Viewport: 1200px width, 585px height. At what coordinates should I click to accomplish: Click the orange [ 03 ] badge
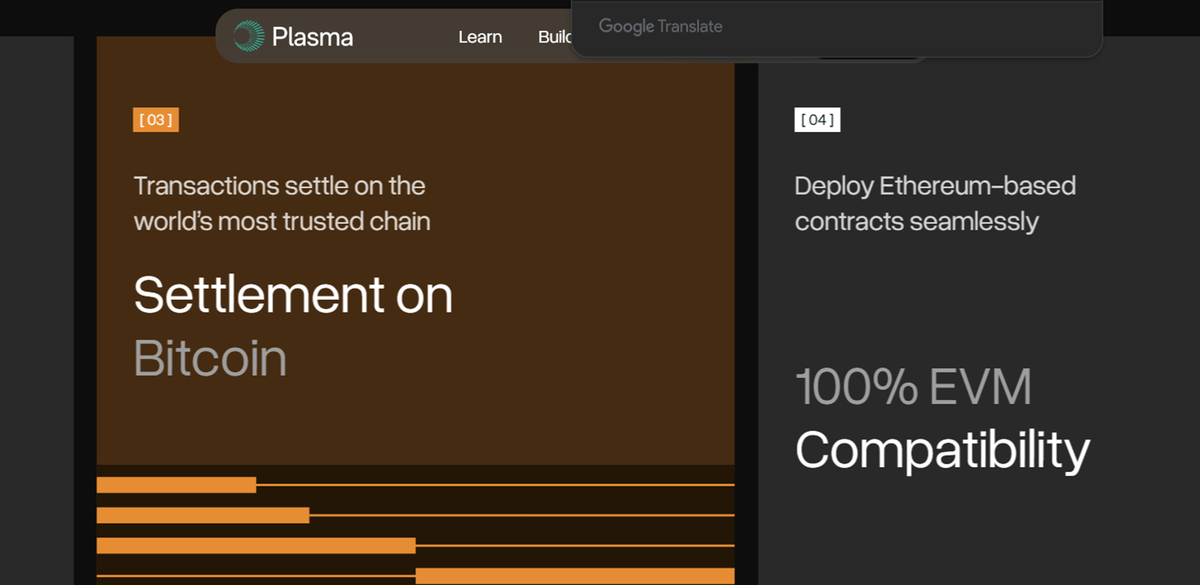156,120
